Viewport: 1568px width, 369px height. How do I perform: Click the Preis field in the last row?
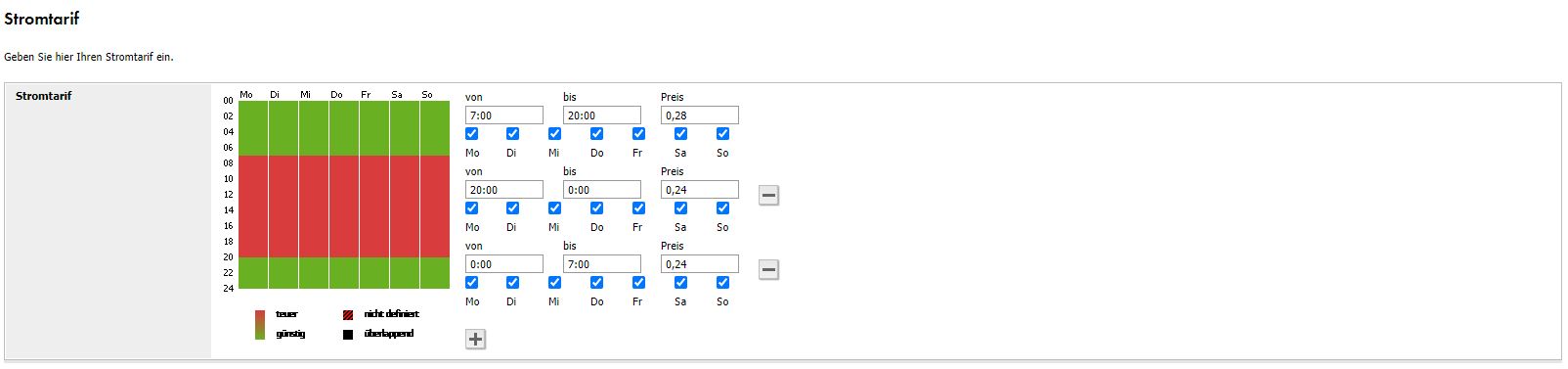click(x=700, y=264)
